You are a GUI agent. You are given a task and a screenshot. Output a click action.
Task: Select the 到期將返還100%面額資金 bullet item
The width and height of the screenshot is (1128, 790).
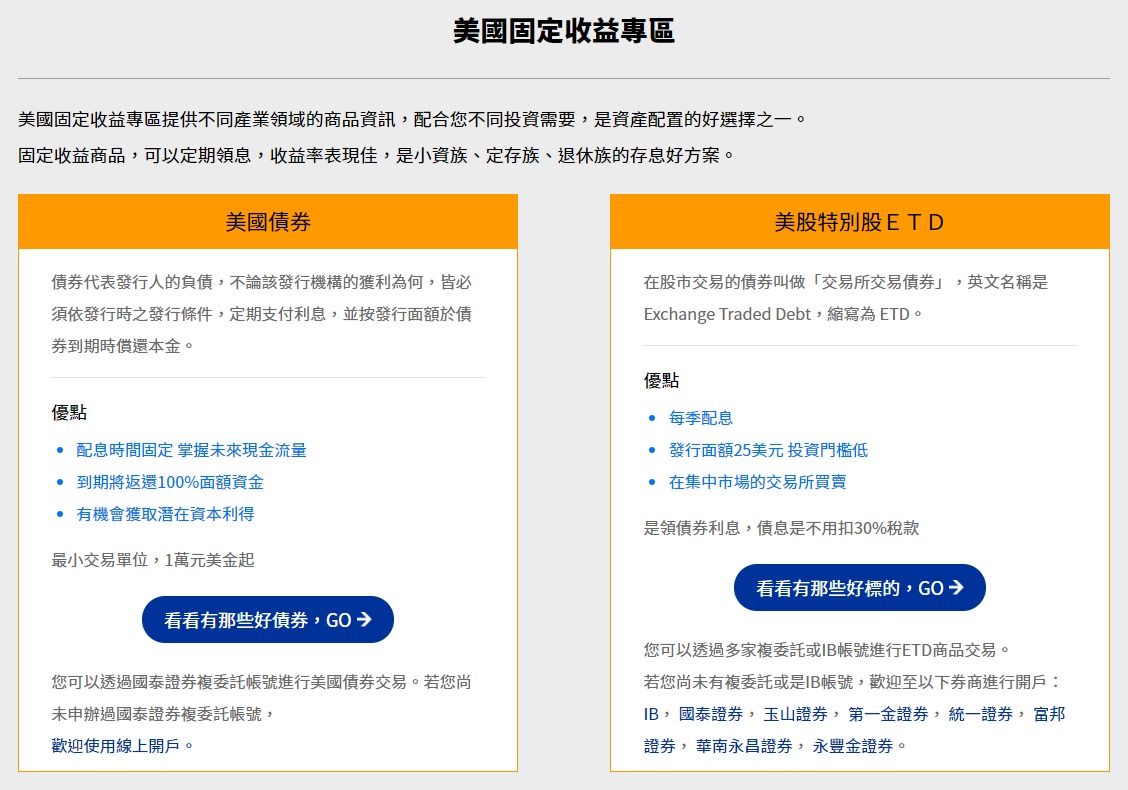click(170, 482)
